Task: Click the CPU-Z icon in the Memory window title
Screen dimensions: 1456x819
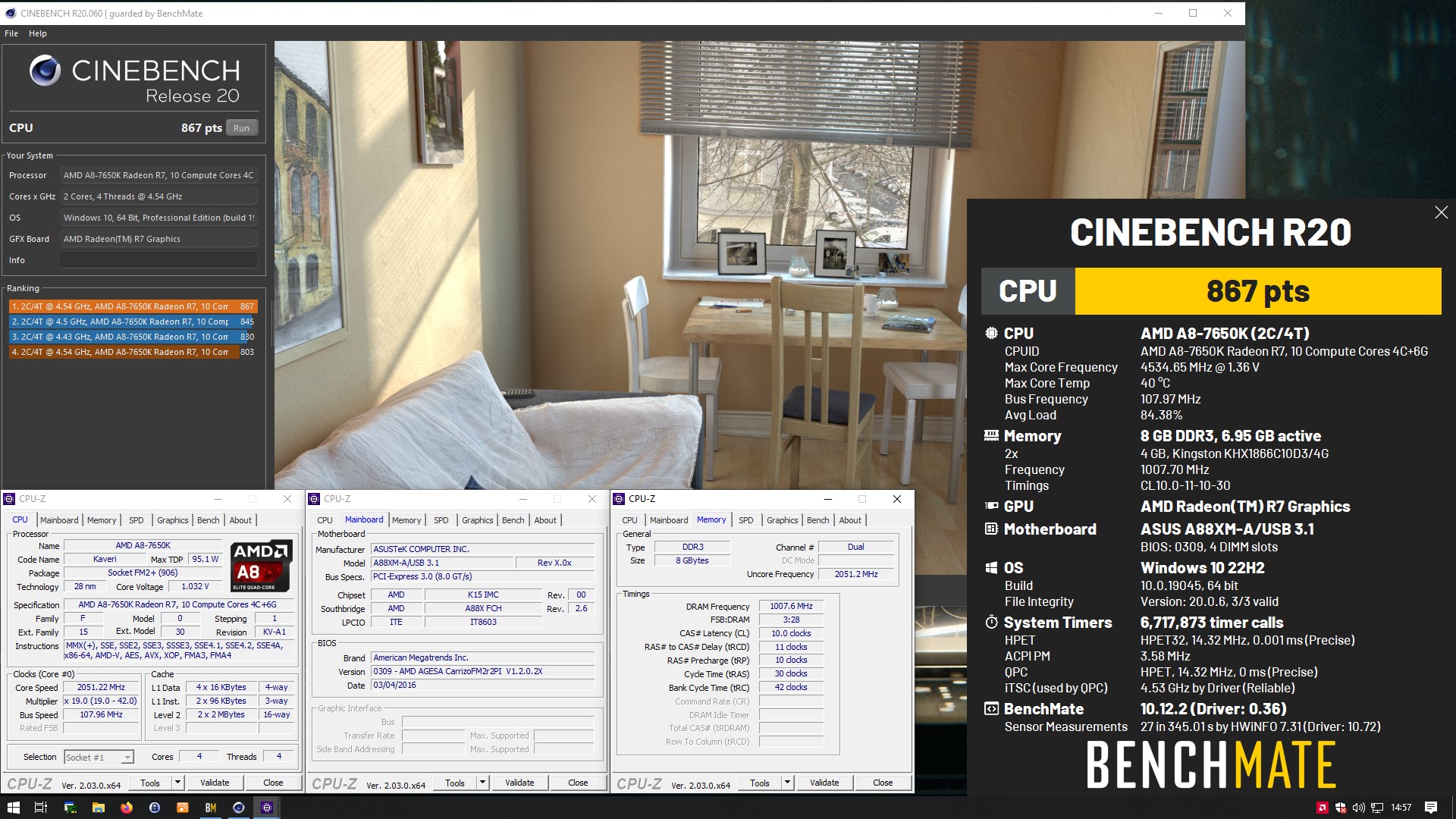Action: (619, 498)
